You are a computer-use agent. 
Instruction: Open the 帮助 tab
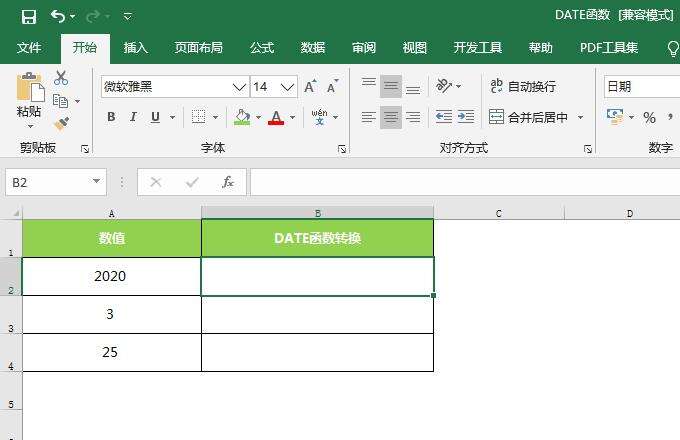(x=541, y=47)
